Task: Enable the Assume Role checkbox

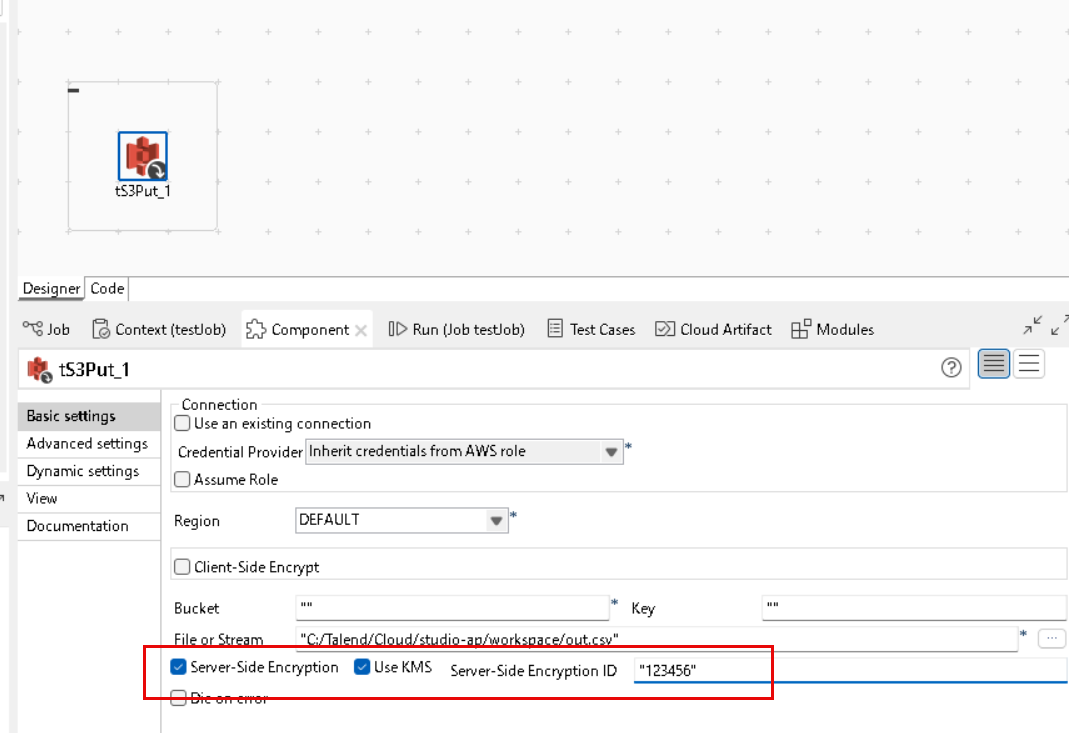Action: [x=182, y=479]
